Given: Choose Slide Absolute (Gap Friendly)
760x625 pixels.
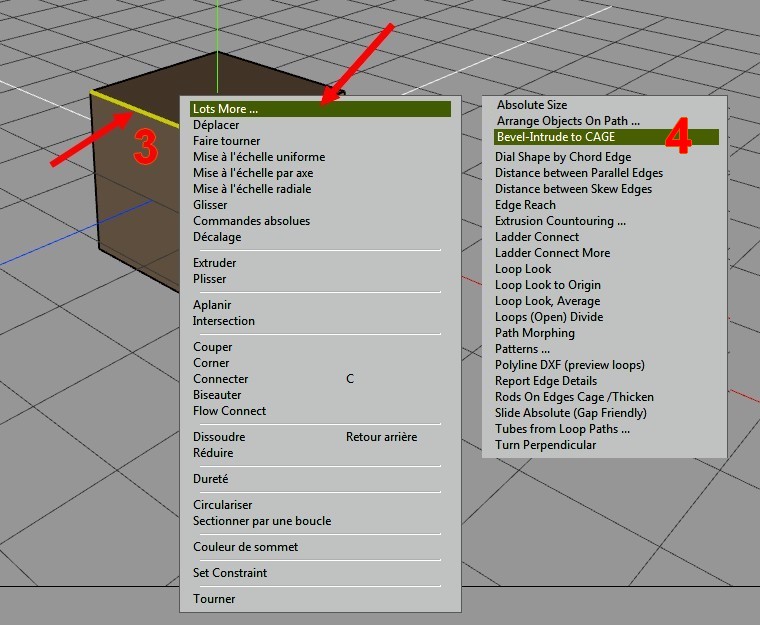Looking at the screenshot, I should click(x=570, y=413).
